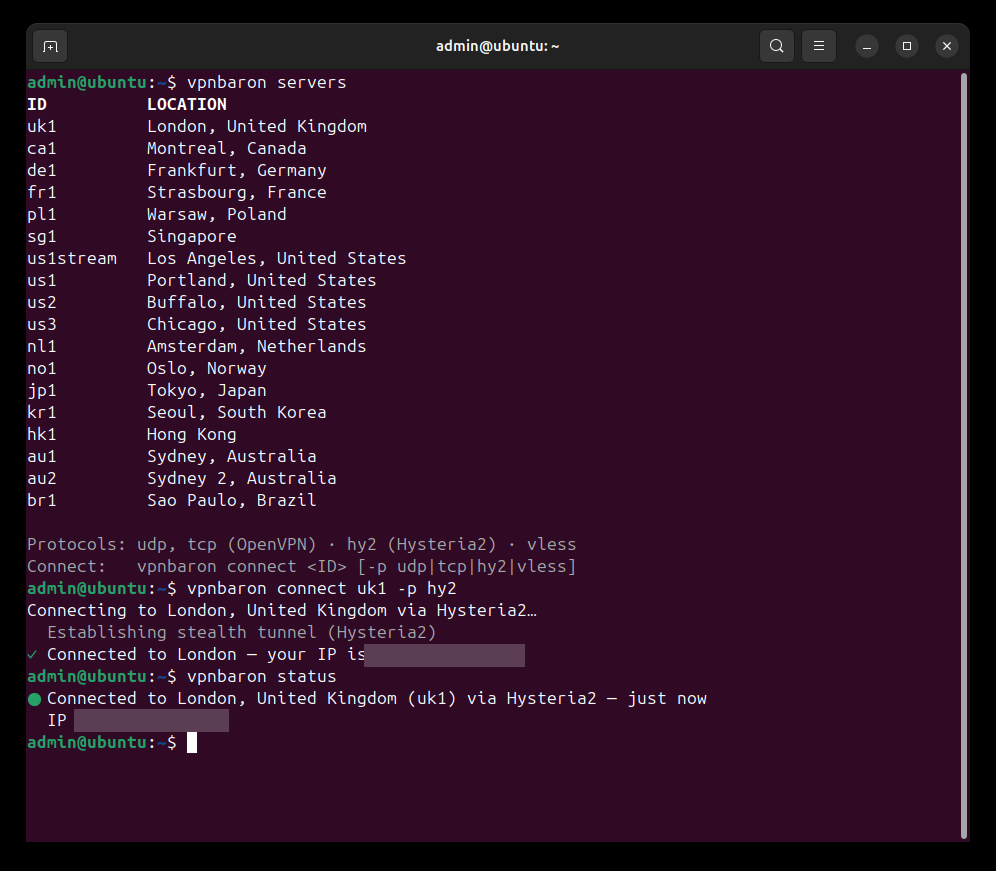Maximize the terminal window
This screenshot has height=871, width=996.
[x=906, y=46]
